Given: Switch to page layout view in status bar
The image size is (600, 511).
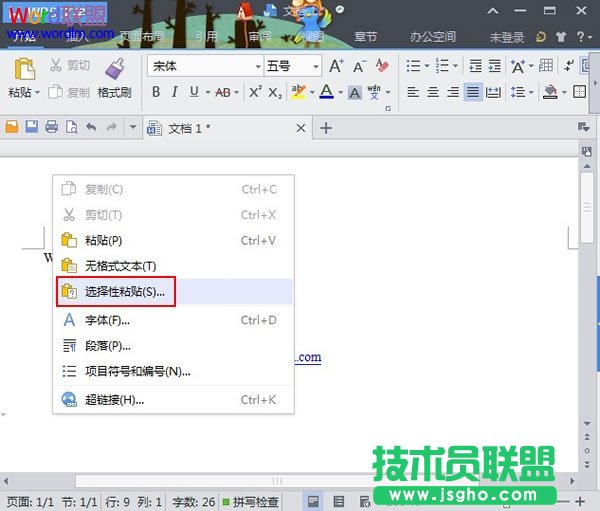Looking at the screenshot, I should pos(313,501).
